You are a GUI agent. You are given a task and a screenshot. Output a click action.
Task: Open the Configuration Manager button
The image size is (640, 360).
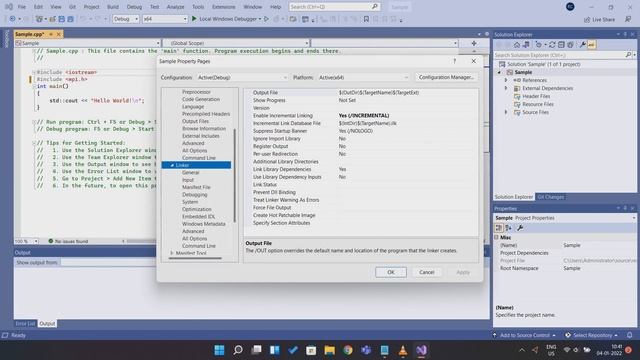pyautogui.click(x=446, y=77)
